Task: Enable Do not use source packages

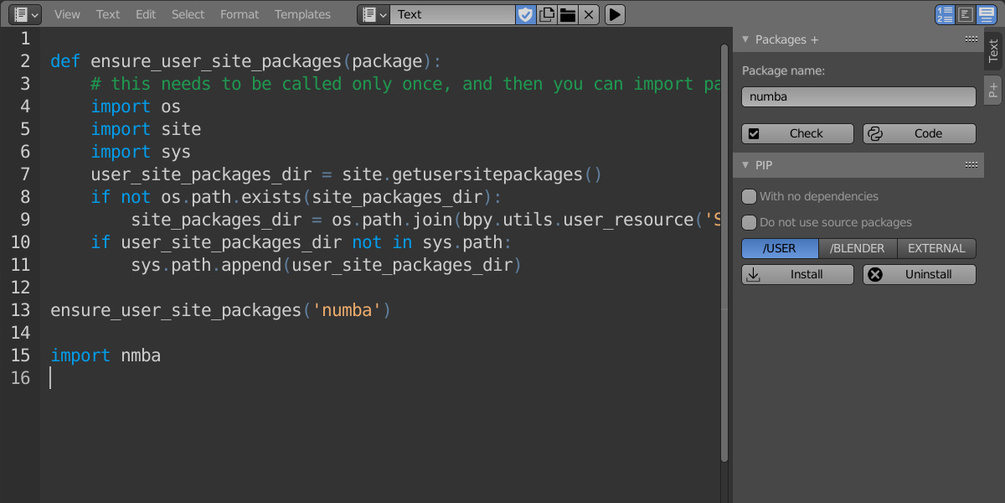Action: pyautogui.click(x=749, y=223)
